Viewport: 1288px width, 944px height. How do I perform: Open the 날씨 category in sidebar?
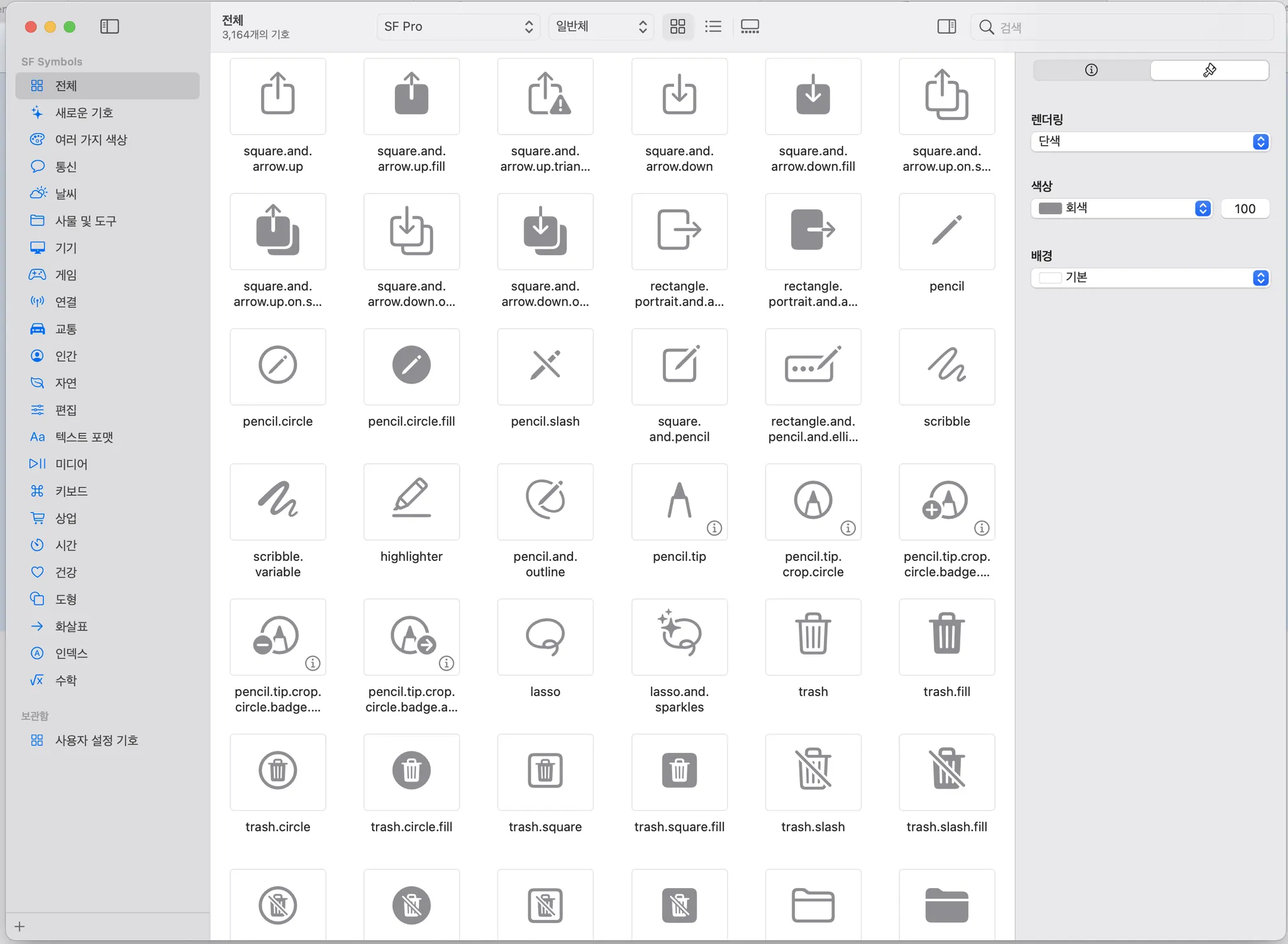pyautogui.click(x=66, y=194)
